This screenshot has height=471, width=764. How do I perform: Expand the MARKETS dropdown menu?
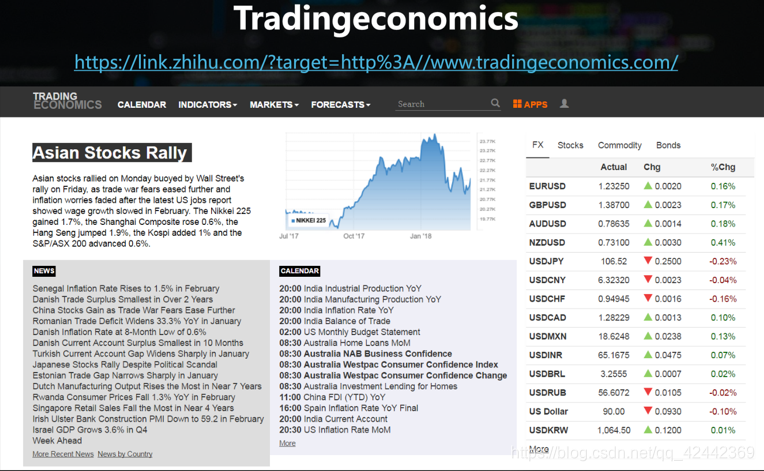[274, 105]
